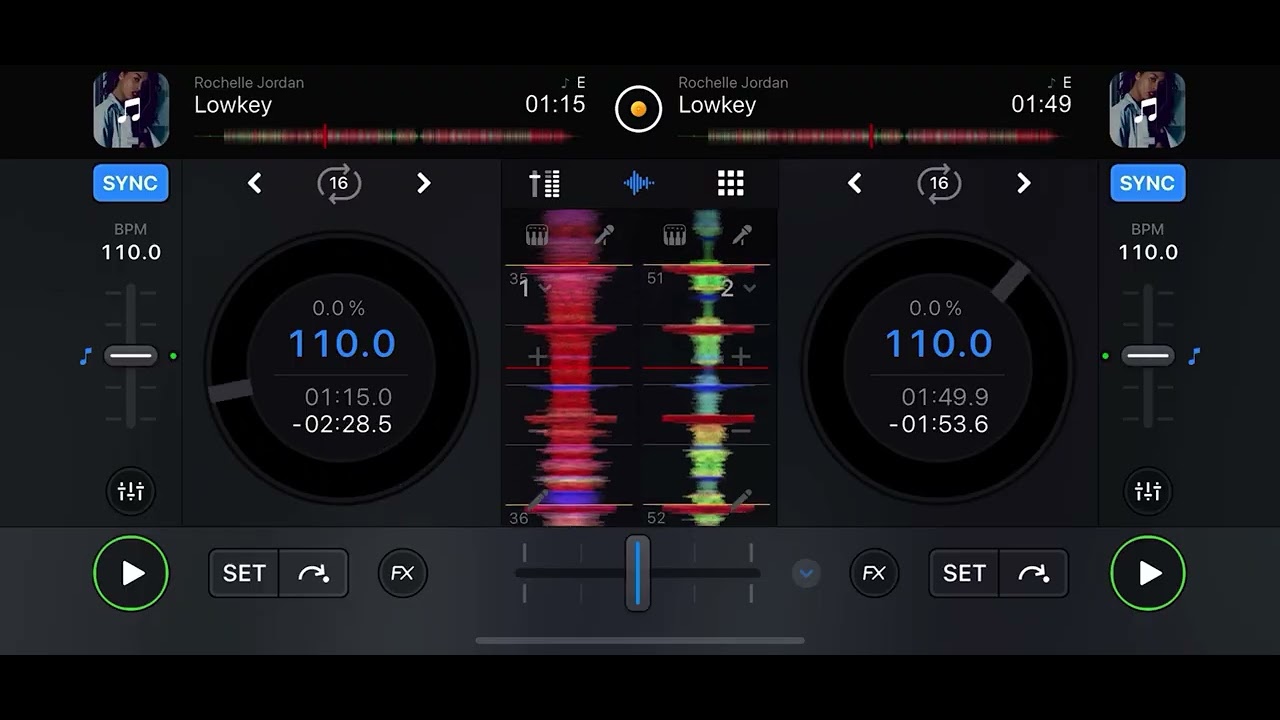Start recording with the orange record button
This screenshot has width=1280, height=720.
click(x=639, y=108)
